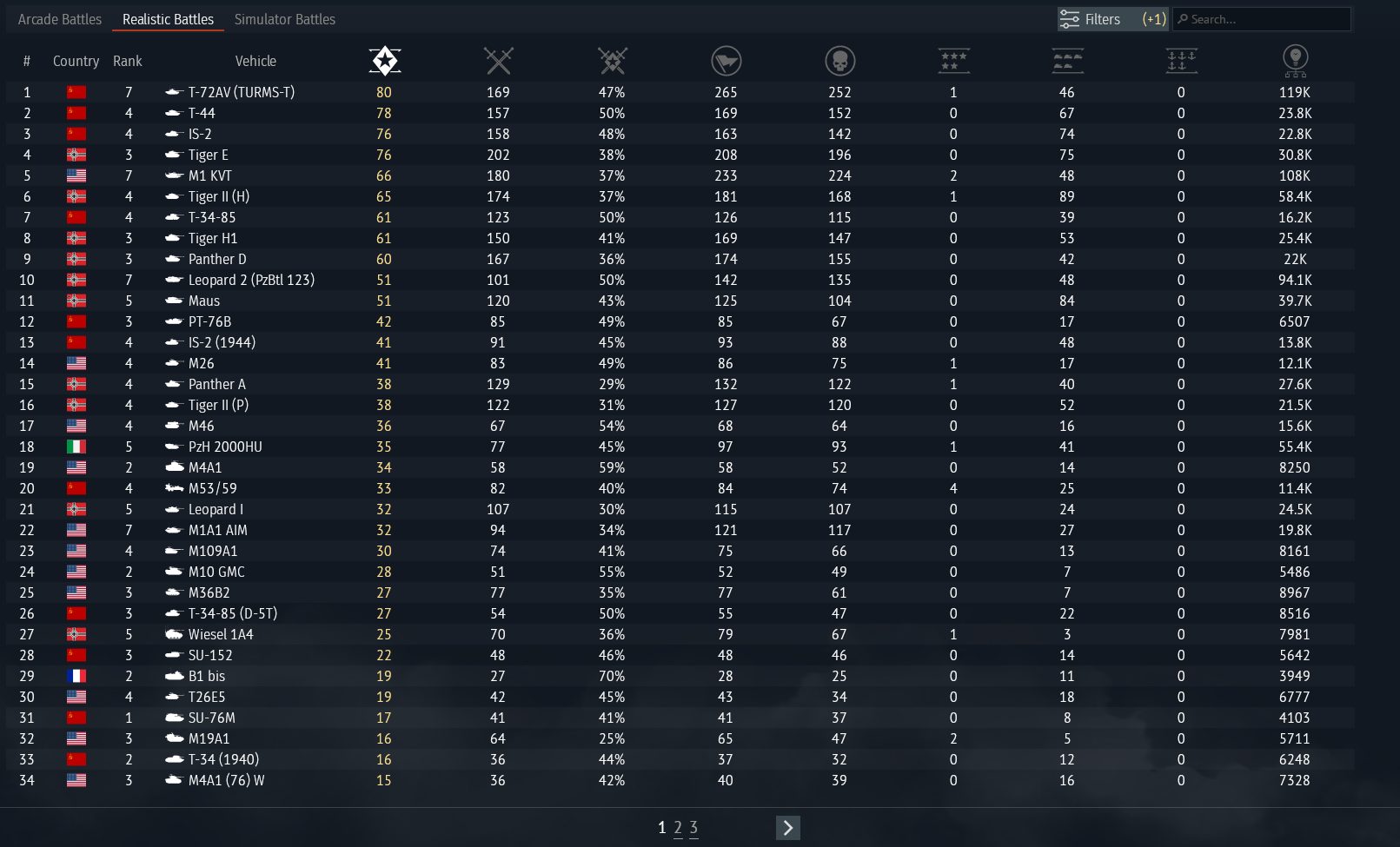The height and width of the screenshot is (847, 1400).
Task: Select the Leopard I vehicle name
Action: coord(216,509)
